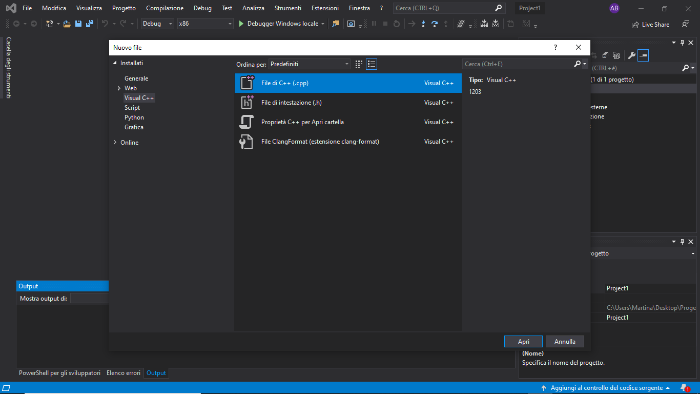Click the help question mark in dialog
The width and height of the screenshot is (700, 394).
point(555,47)
